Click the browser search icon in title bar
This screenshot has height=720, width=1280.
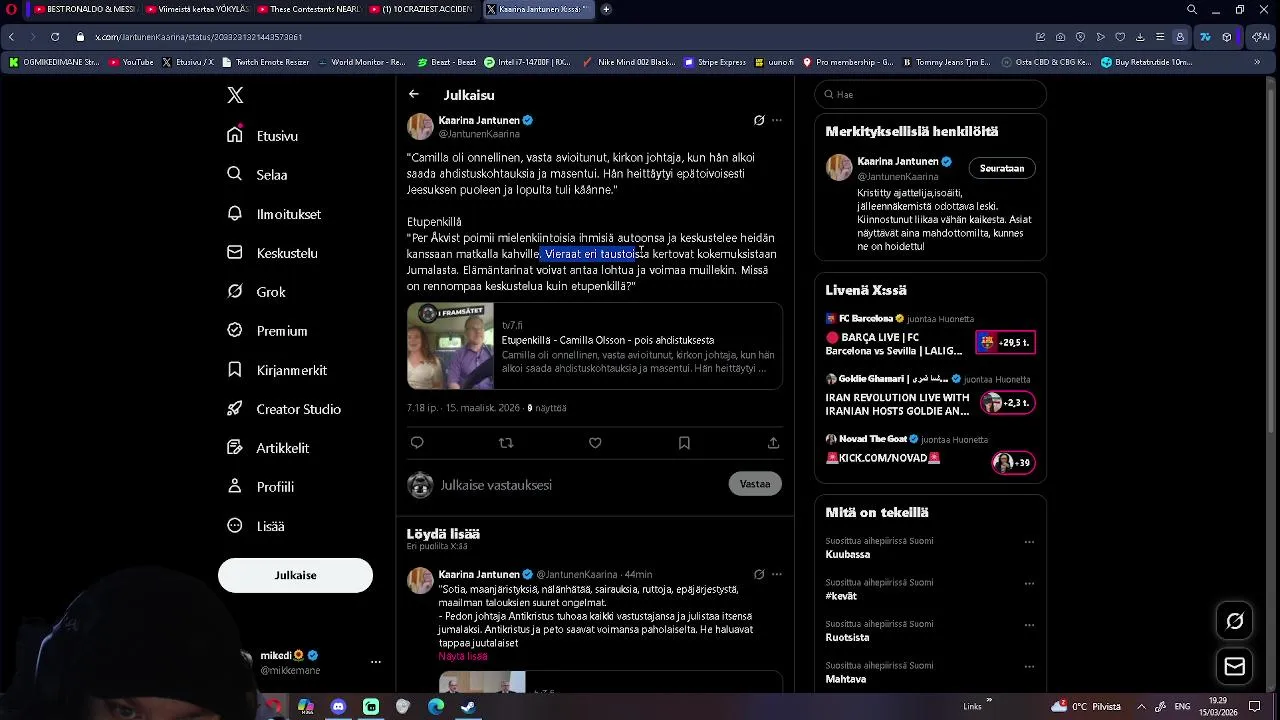(x=1192, y=9)
